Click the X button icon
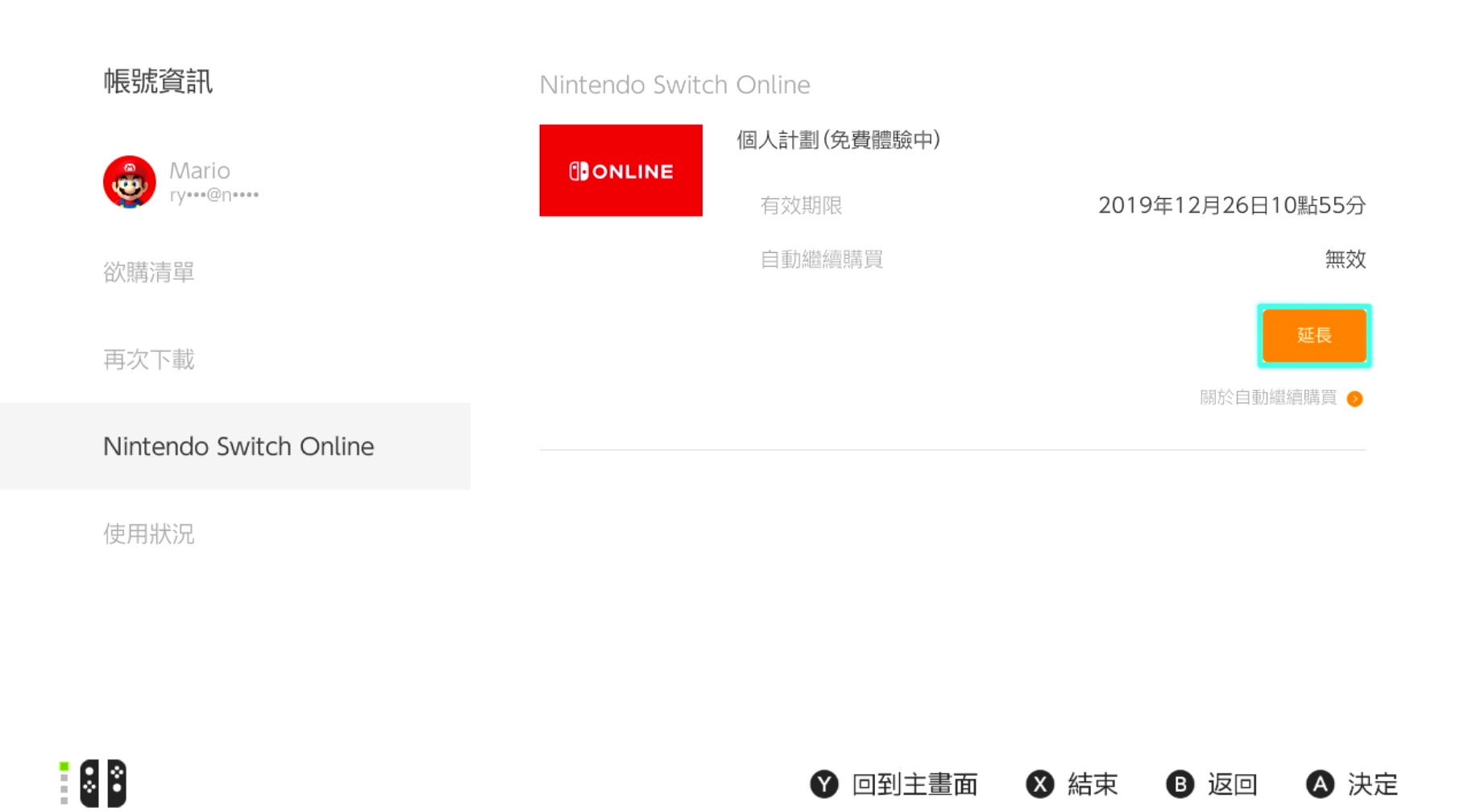This screenshot has height=812, width=1460. pos(1039,784)
